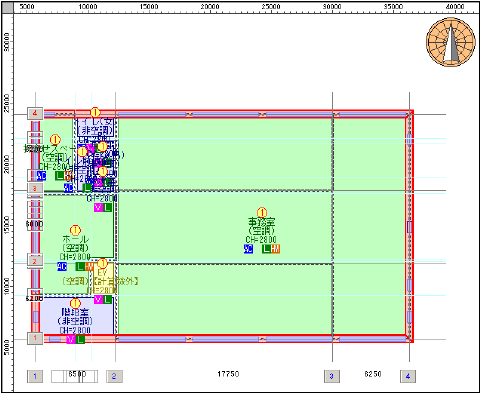Image resolution: width=482 pixels, height=395 pixels.
Task: Click the yellow circle marker above 階段室
Action: coord(76,303)
